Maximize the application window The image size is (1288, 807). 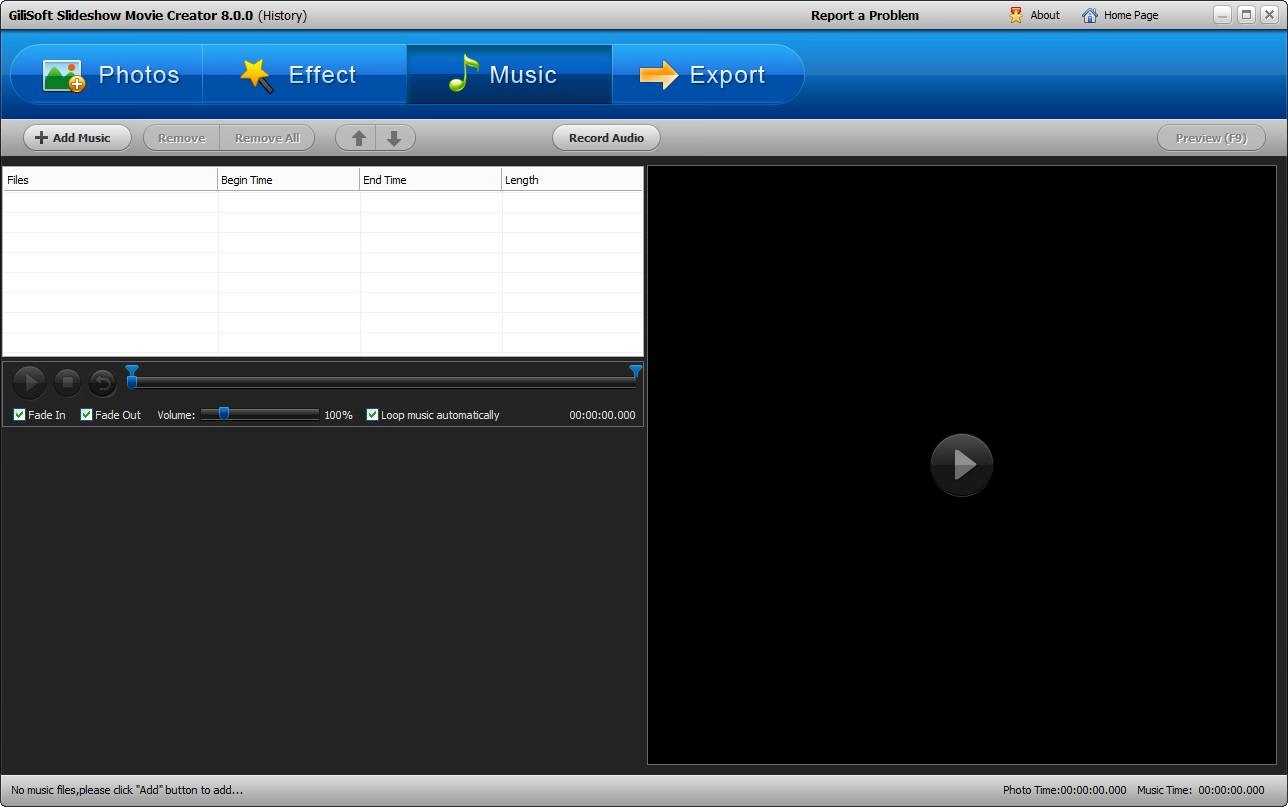point(1246,14)
